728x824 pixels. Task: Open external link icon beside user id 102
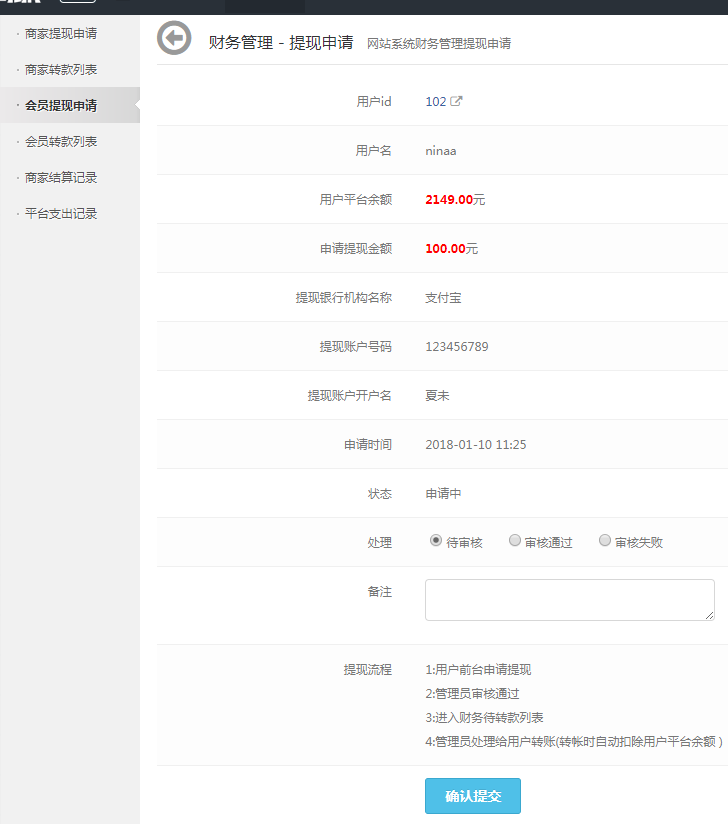pos(457,101)
